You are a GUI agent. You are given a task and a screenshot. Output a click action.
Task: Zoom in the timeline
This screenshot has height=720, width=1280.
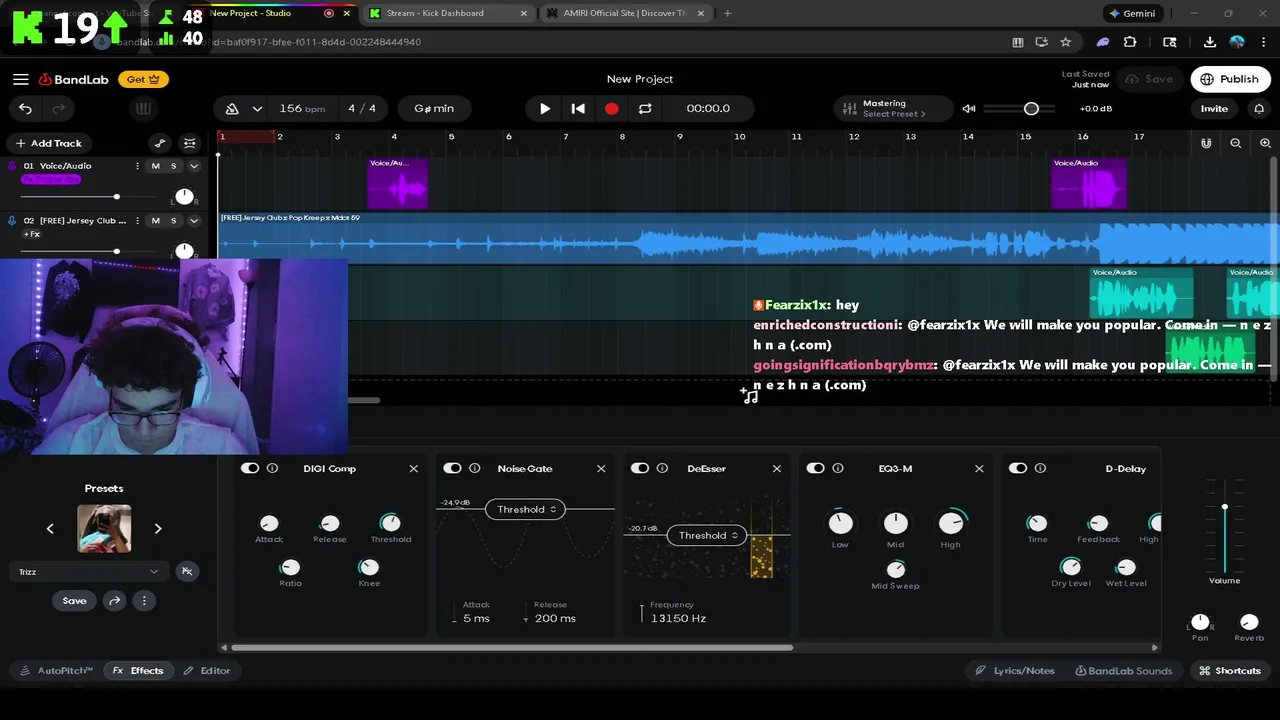[1265, 143]
